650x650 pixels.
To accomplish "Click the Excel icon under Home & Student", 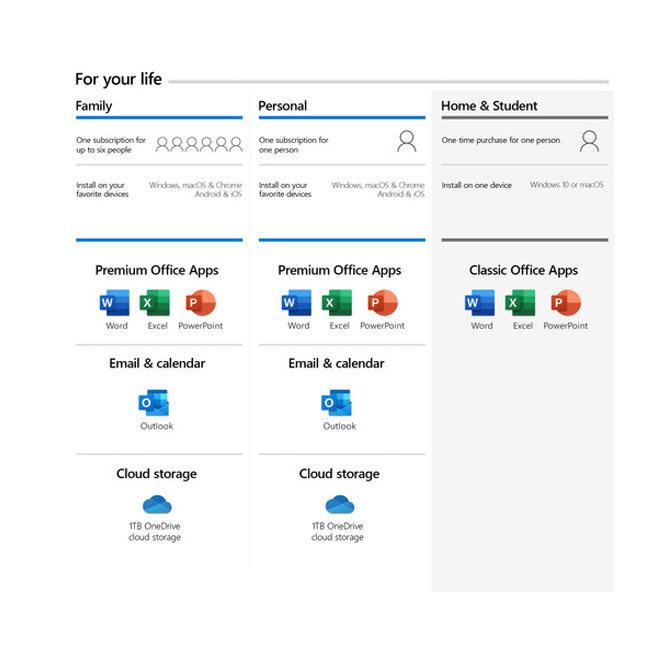I will pyautogui.click(x=520, y=303).
